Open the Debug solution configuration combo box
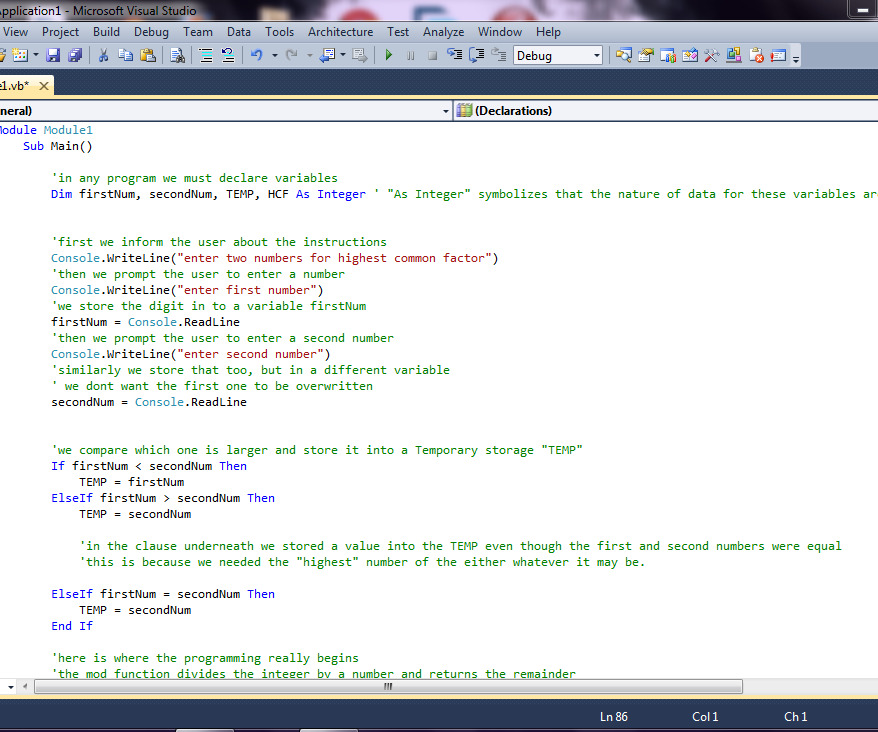 (x=558, y=55)
